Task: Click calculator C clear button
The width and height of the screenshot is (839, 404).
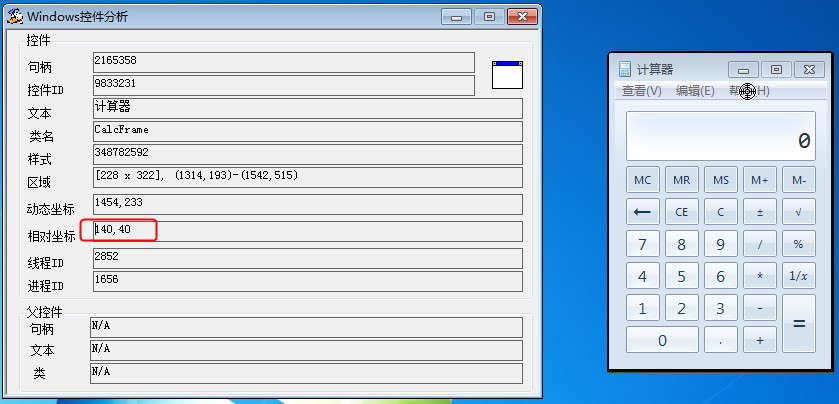Action: tap(721, 212)
